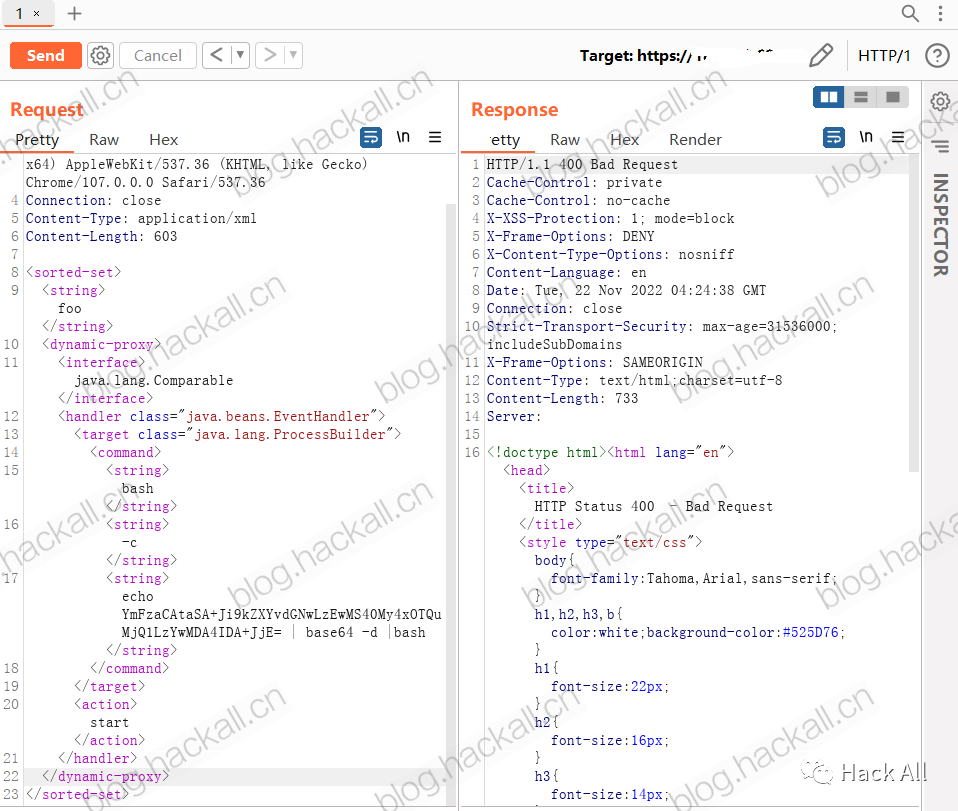Click the Connection: close request header
The image size is (958, 811).
click(x=93, y=200)
